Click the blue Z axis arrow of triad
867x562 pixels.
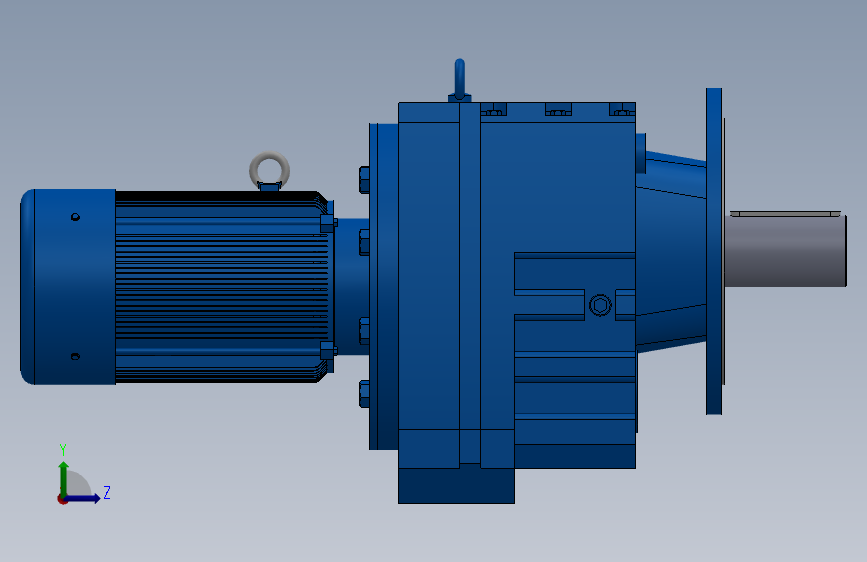tap(83, 498)
